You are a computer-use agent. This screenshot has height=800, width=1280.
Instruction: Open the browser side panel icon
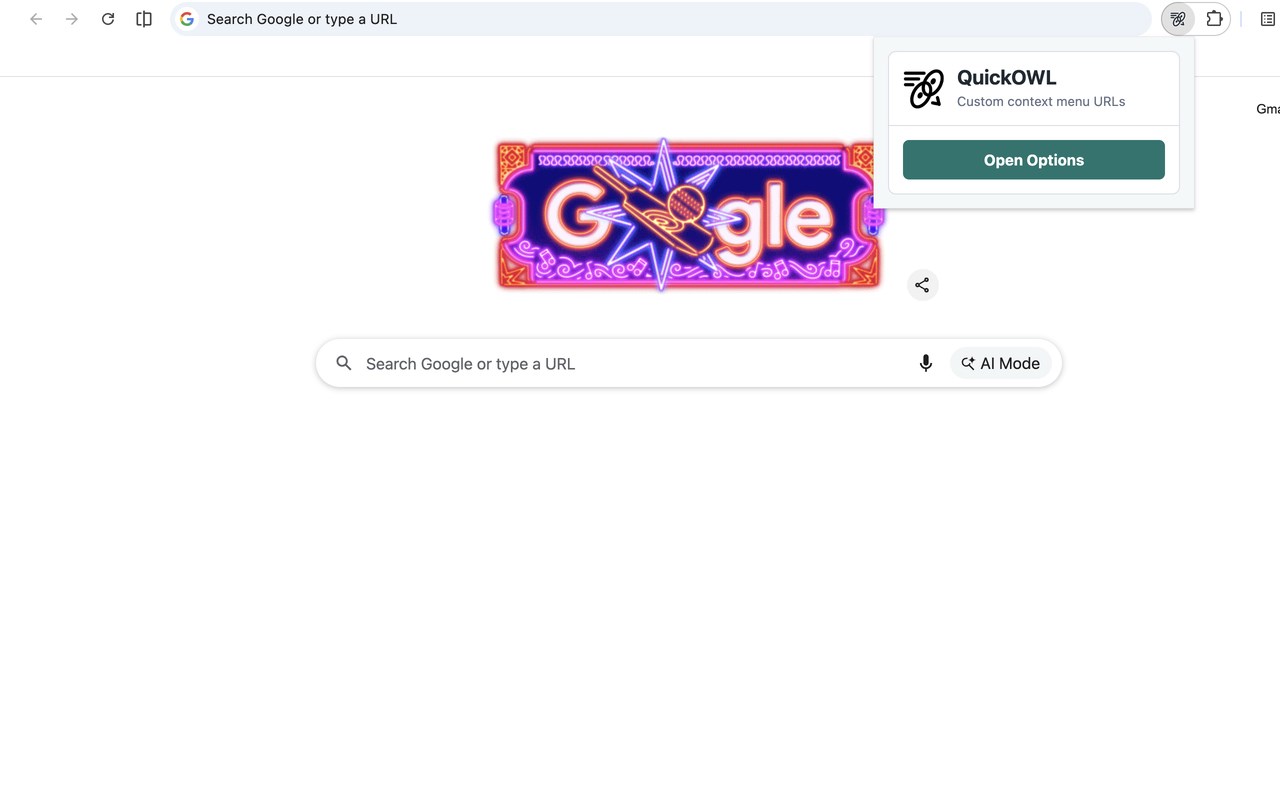(1268, 19)
